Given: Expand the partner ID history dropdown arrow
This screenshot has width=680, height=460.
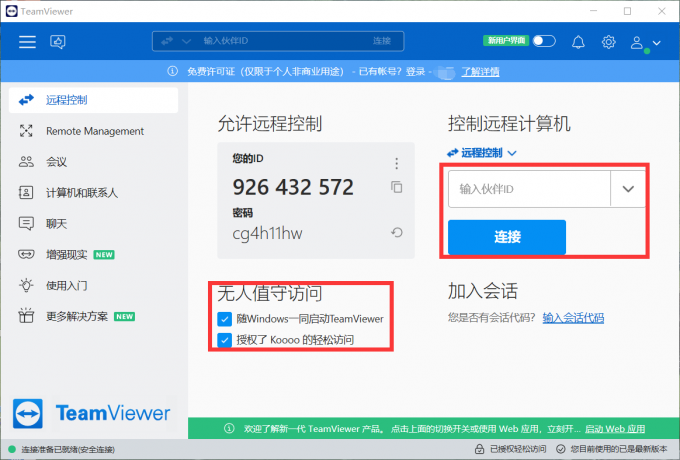Looking at the screenshot, I should coord(628,189).
